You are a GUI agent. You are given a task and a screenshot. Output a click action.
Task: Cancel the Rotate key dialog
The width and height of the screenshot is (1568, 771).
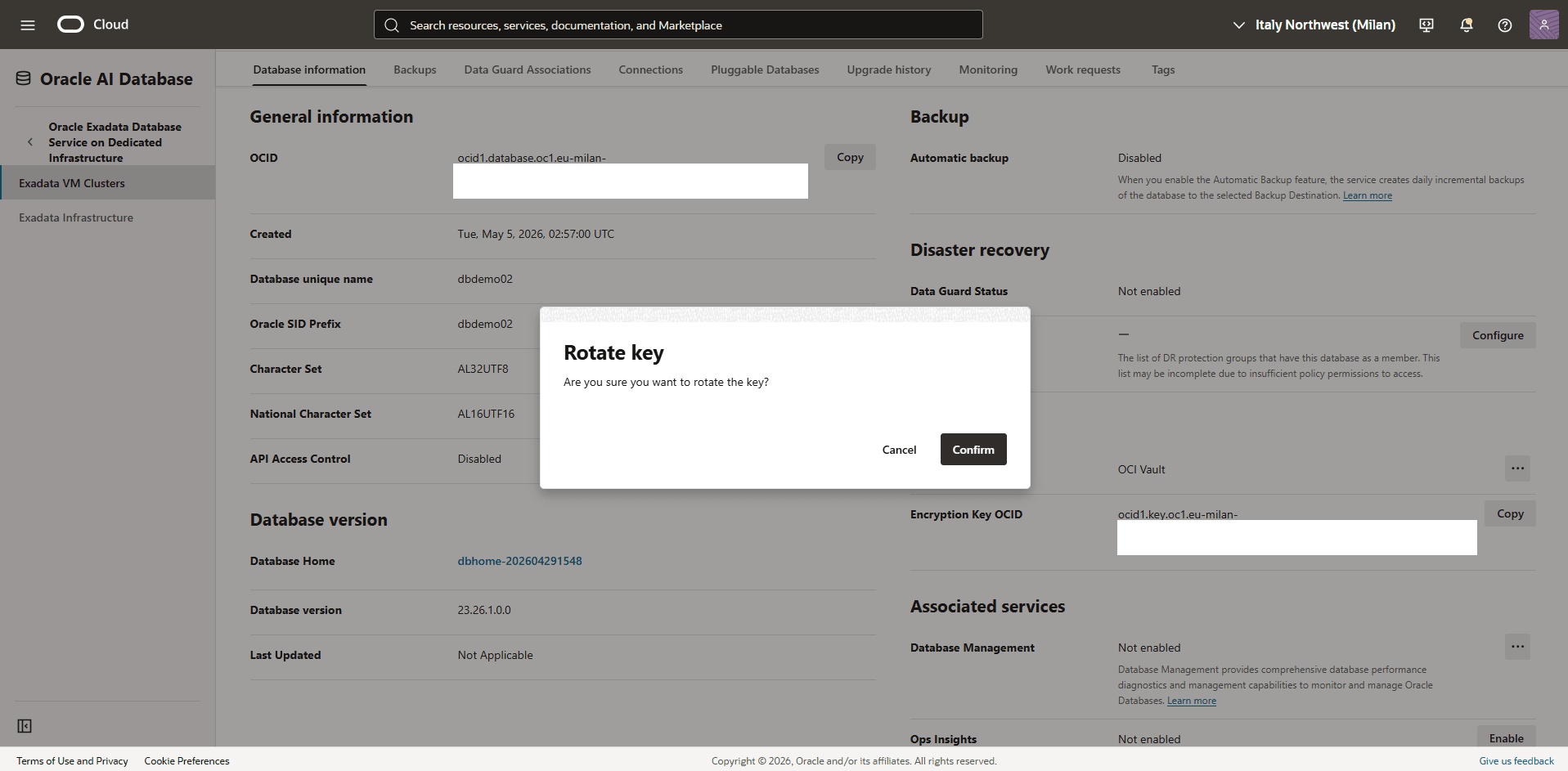pos(899,450)
